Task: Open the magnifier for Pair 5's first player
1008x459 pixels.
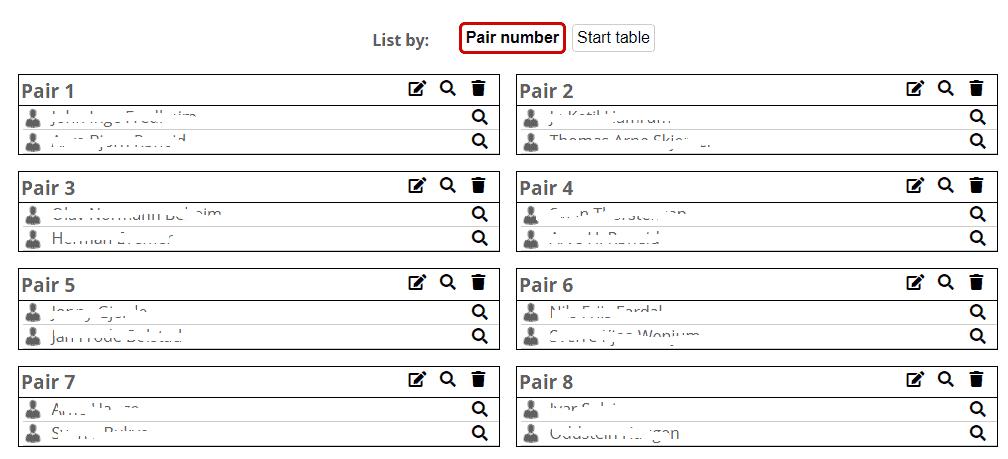Action: tap(479, 312)
